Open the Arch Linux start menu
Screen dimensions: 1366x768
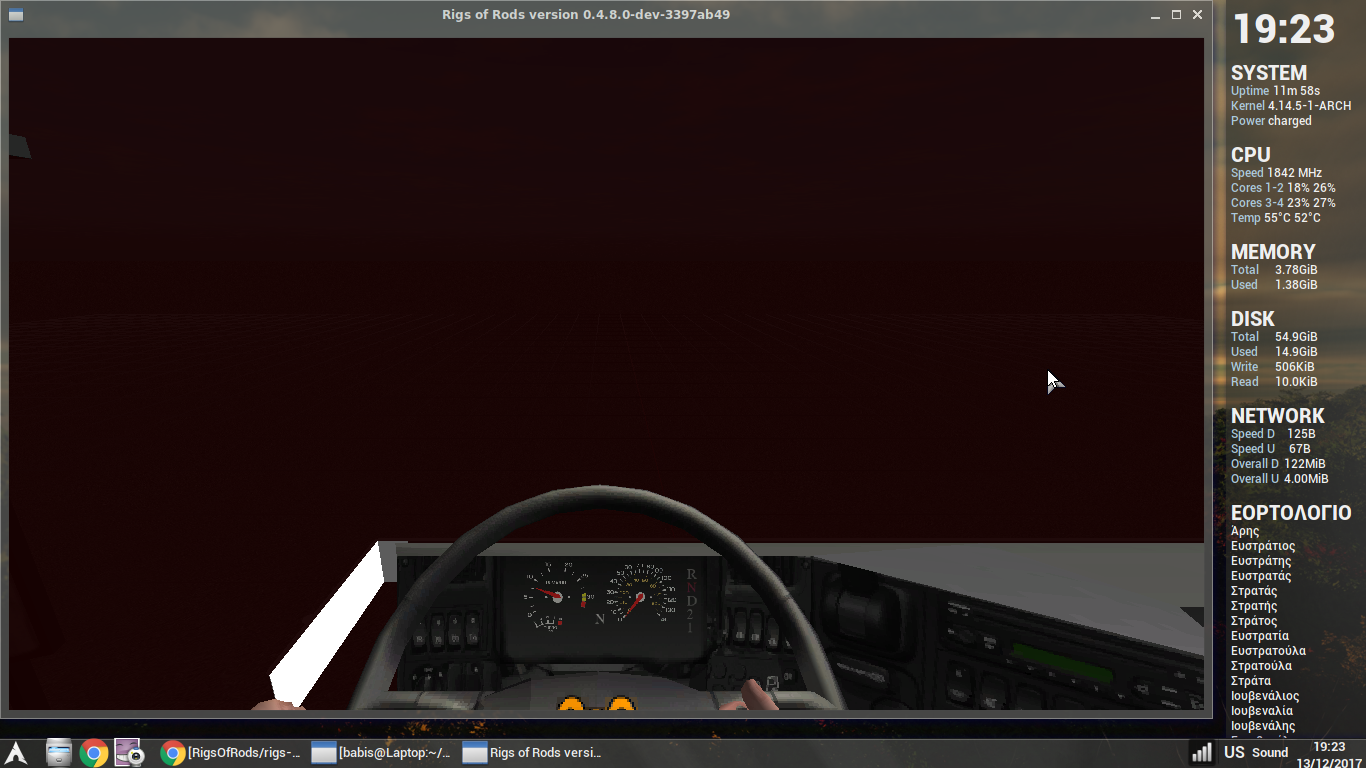click(x=16, y=753)
